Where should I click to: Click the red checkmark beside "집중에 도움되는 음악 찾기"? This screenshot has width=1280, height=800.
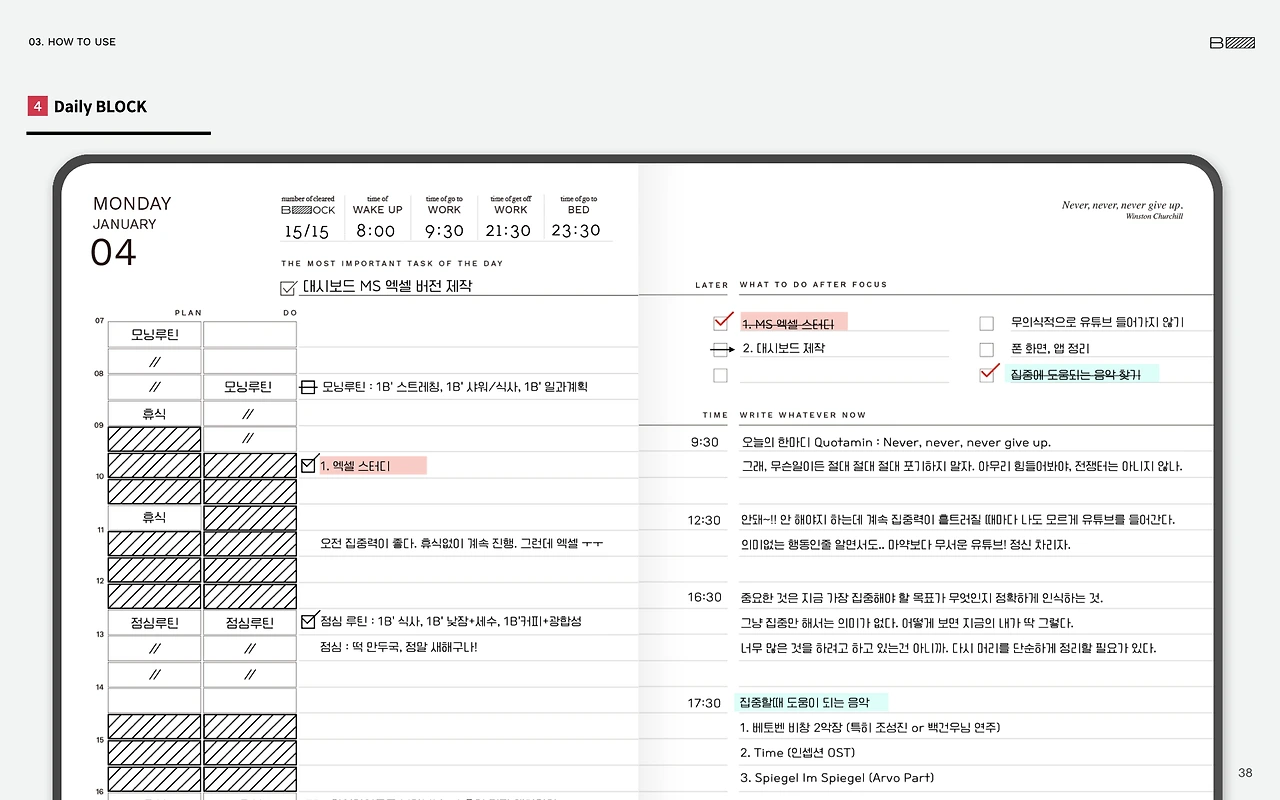click(x=985, y=374)
